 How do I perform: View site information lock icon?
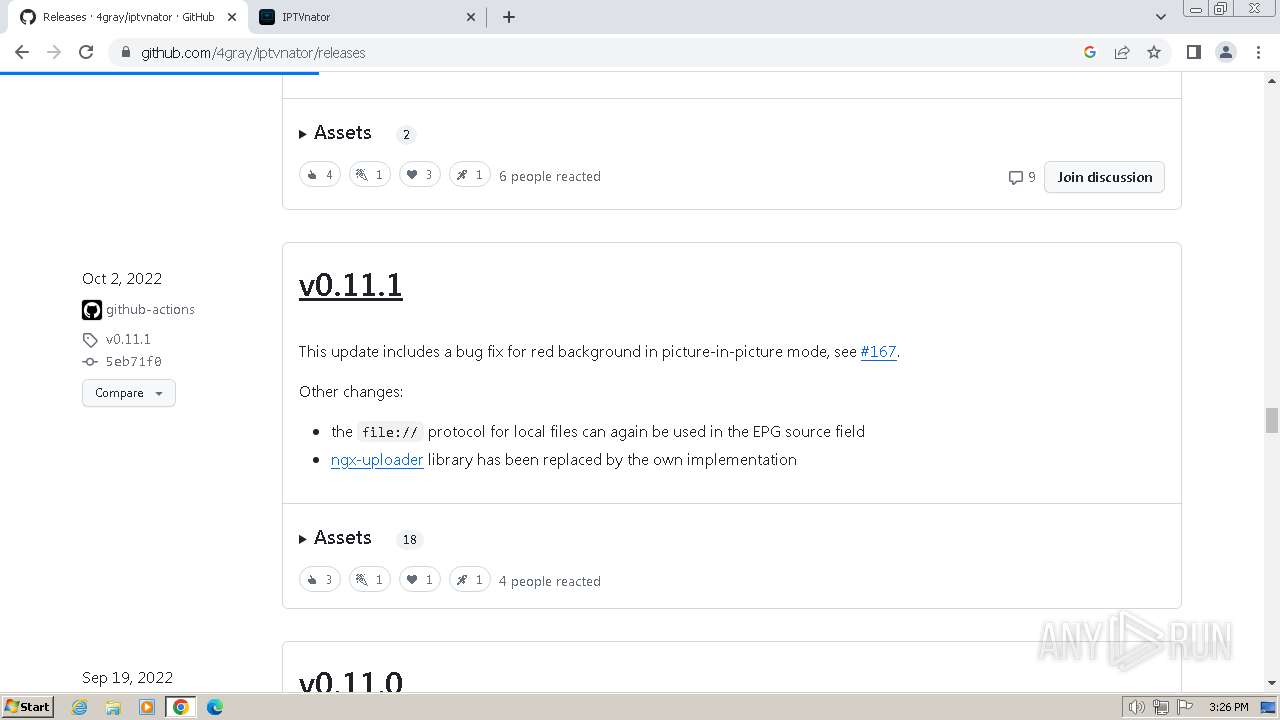click(125, 52)
